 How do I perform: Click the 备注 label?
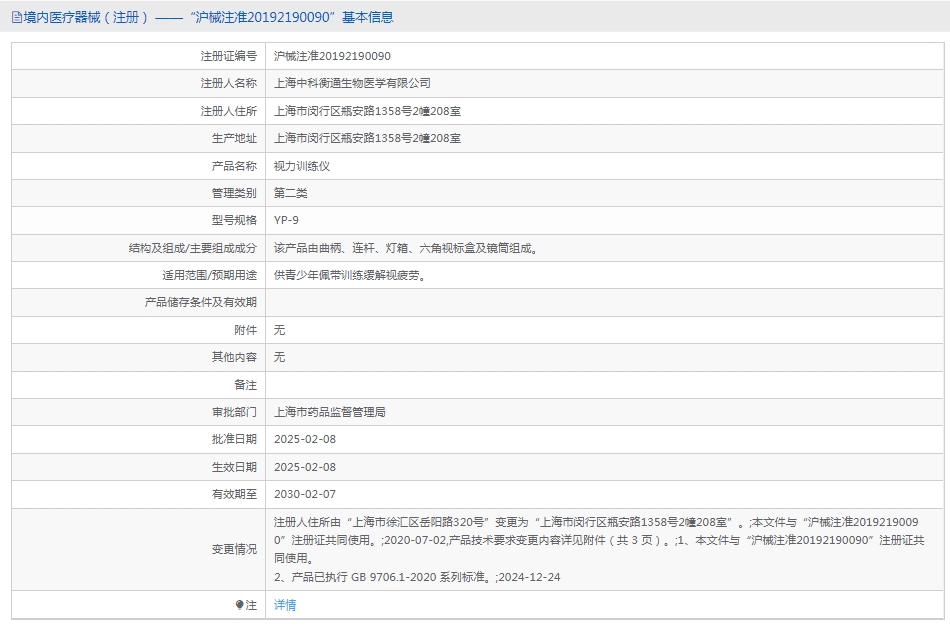click(x=245, y=385)
